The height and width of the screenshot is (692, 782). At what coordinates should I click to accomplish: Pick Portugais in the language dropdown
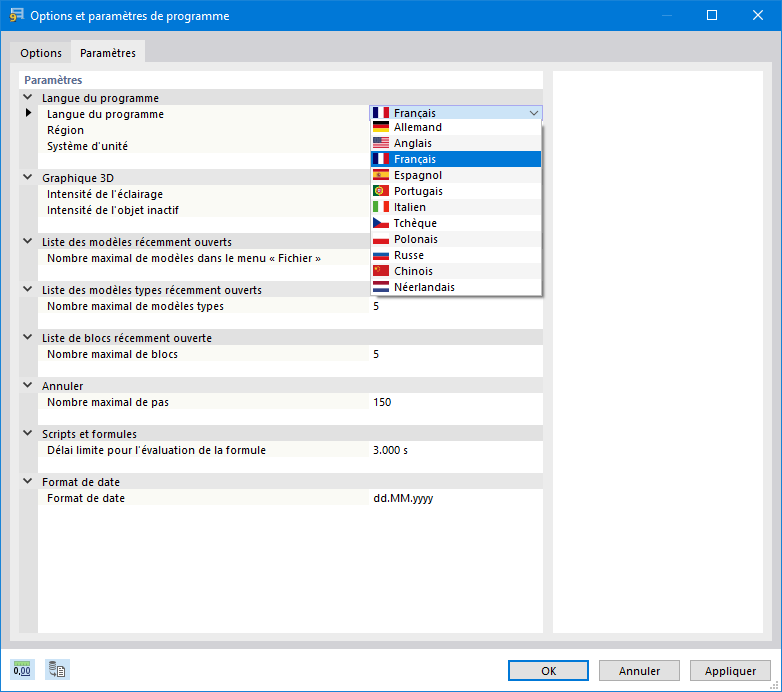(456, 191)
